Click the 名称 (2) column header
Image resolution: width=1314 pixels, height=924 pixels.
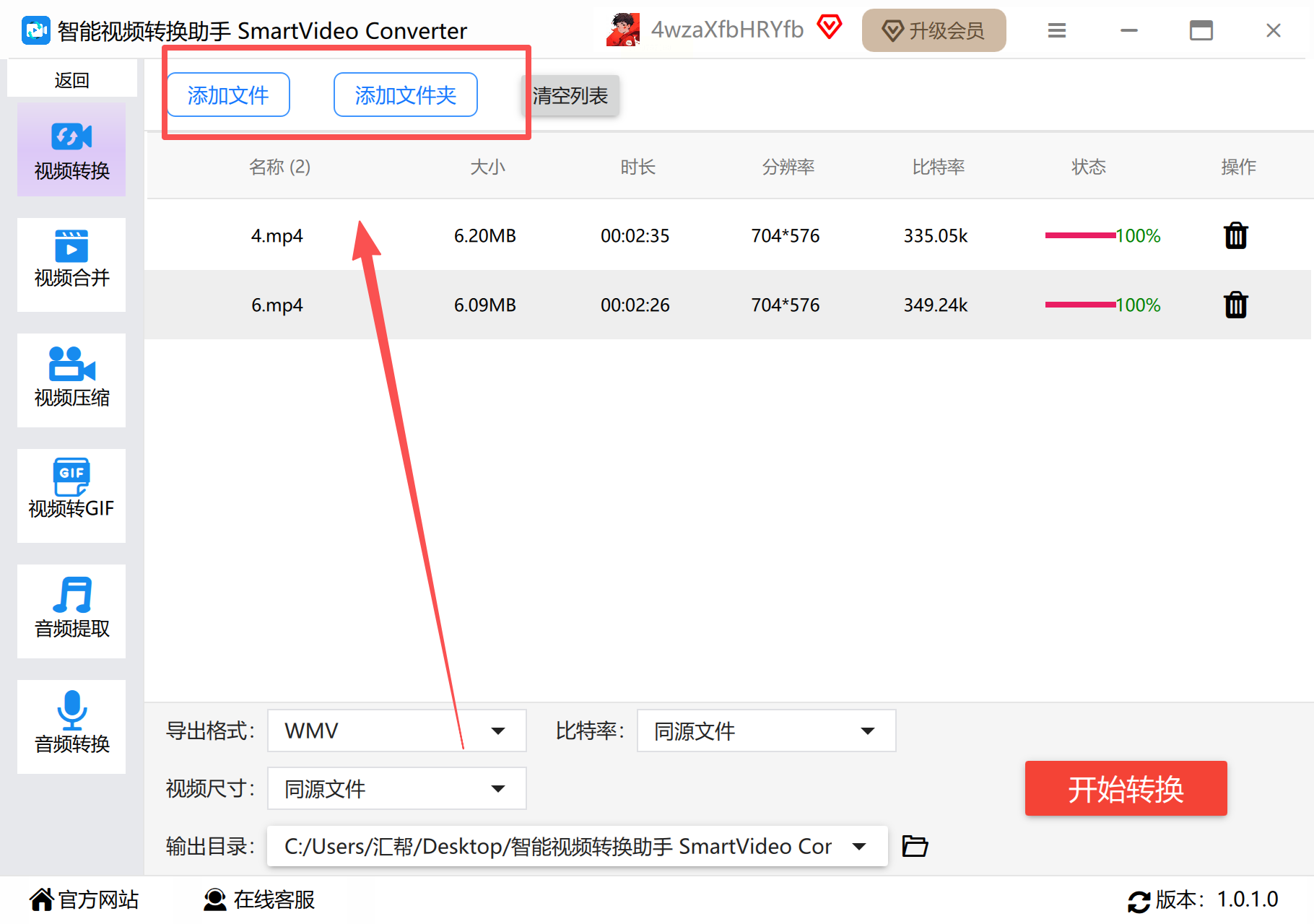tap(280, 167)
